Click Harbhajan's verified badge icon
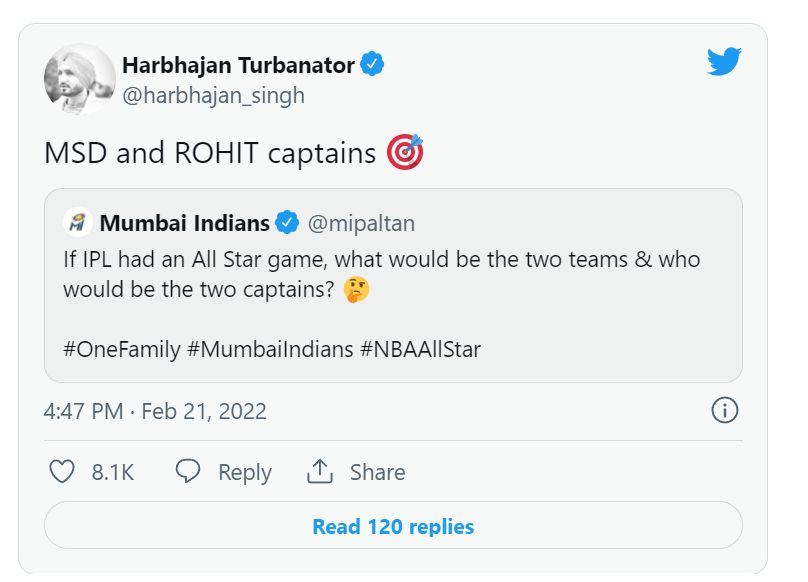 (373, 66)
